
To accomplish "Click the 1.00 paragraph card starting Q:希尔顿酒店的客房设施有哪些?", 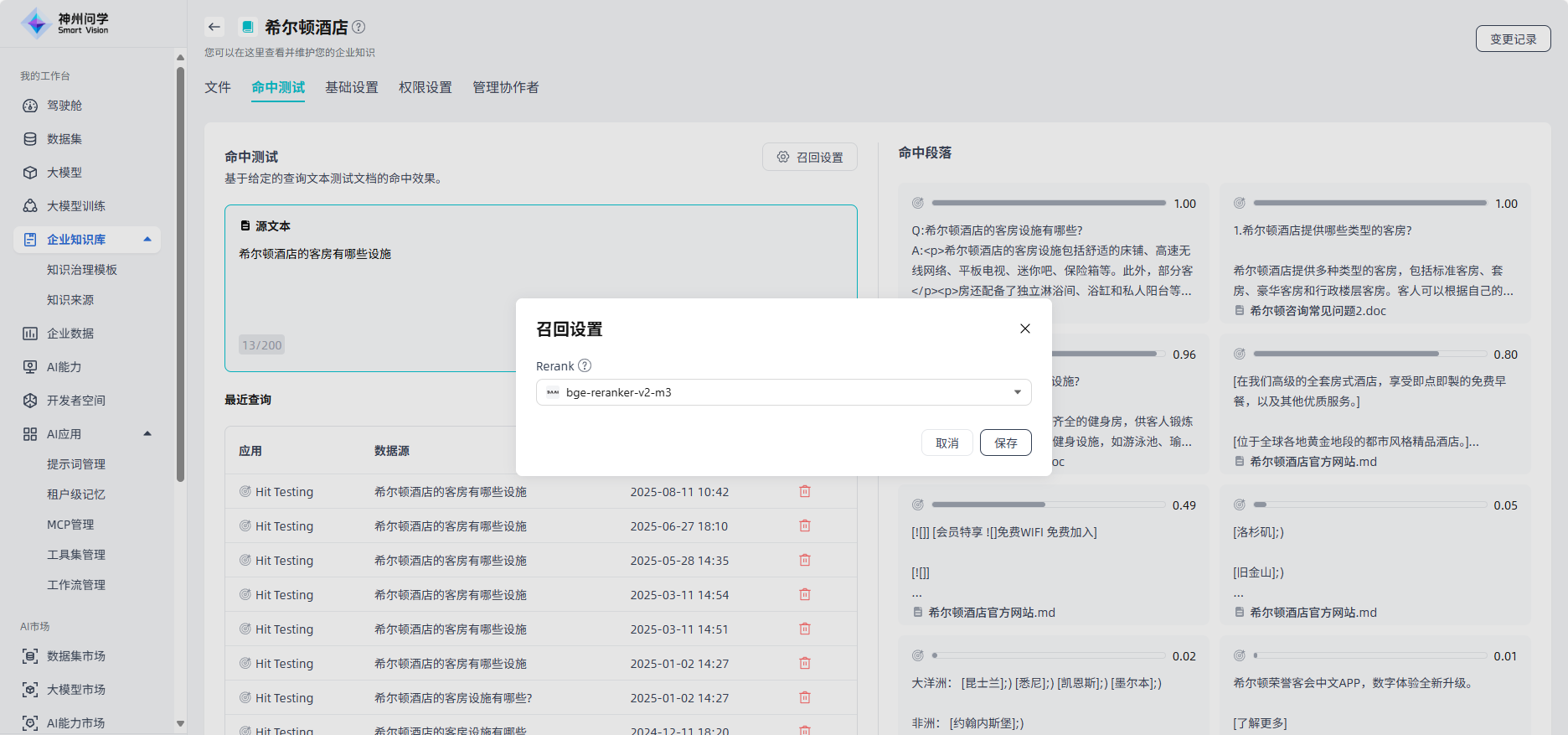I will pyautogui.click(x=1054, y=253).
